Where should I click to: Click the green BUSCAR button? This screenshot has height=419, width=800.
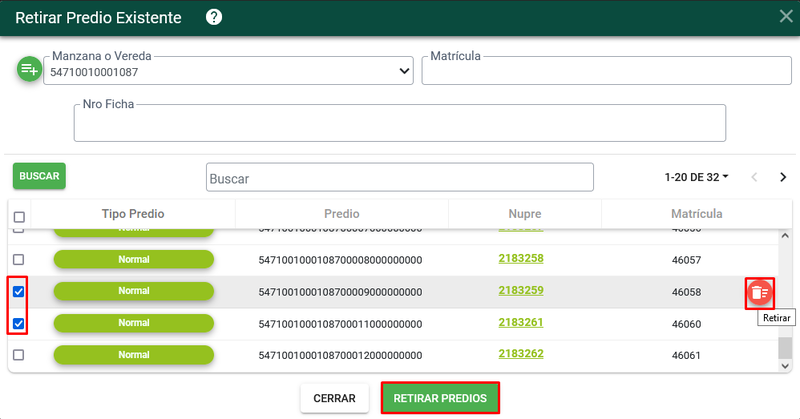(39, 176)
